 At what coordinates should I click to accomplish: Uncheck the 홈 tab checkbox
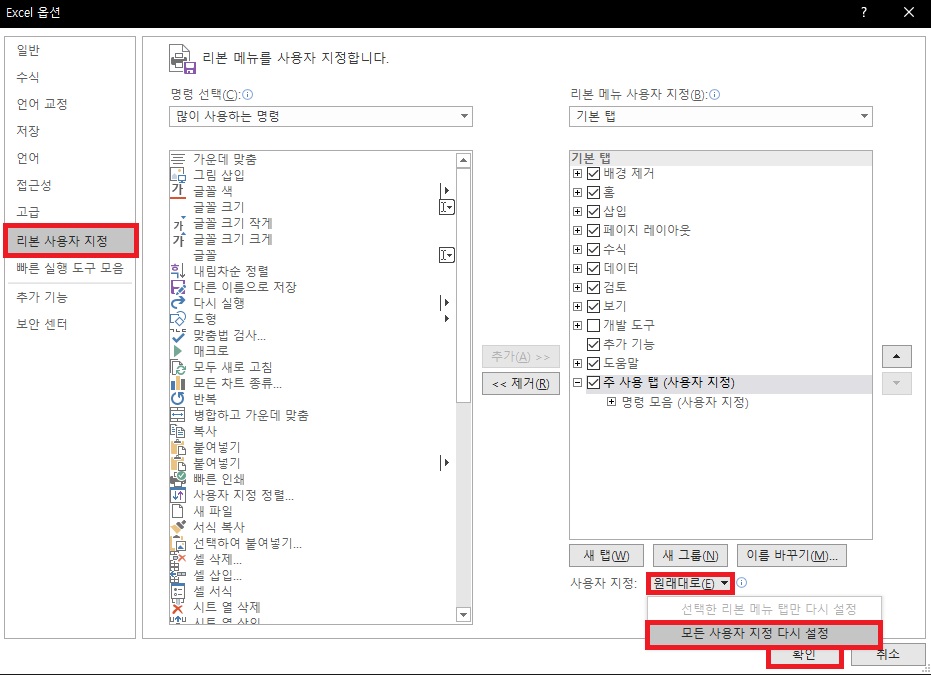click(593, 192)
